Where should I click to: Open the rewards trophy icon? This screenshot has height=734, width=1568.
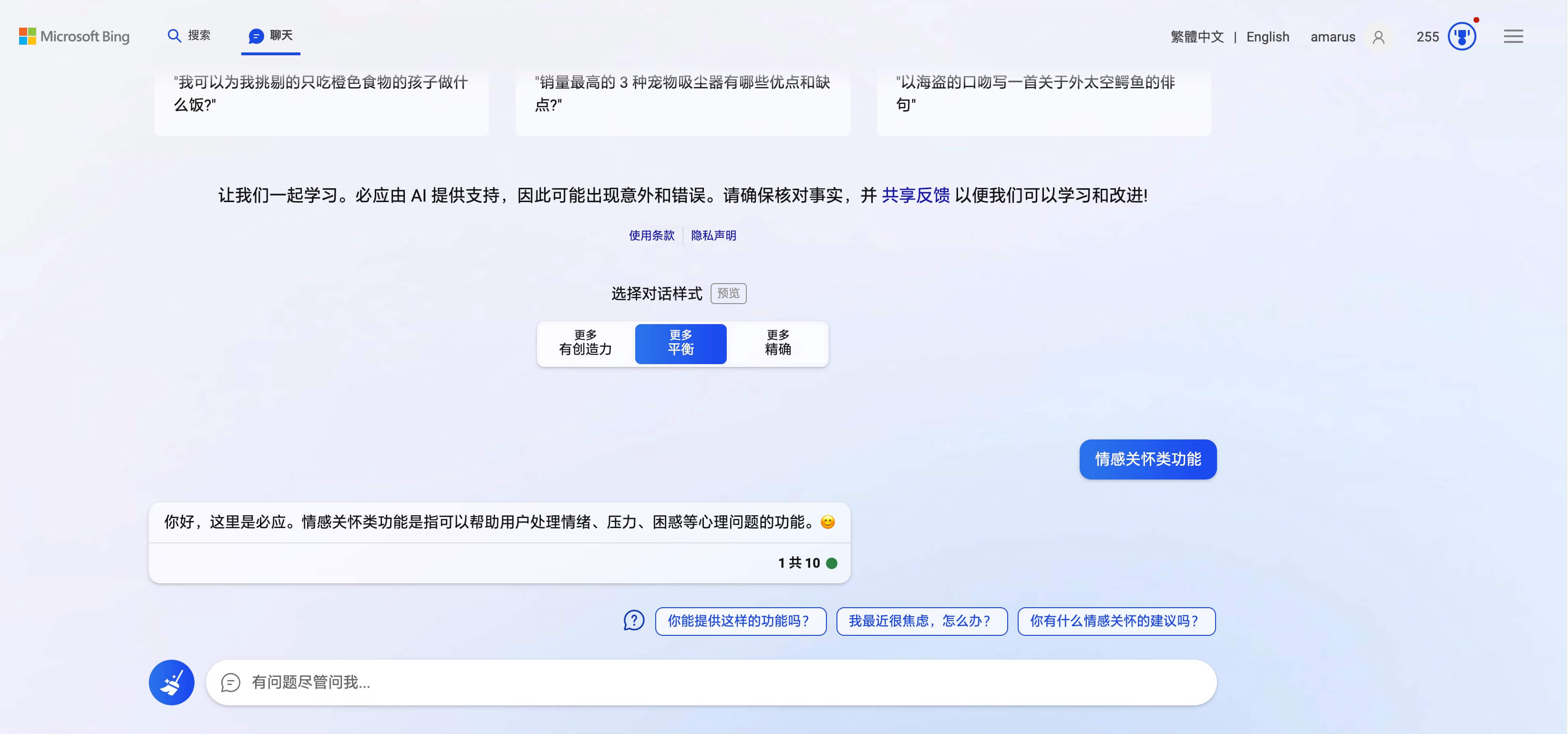(1461, 37)
